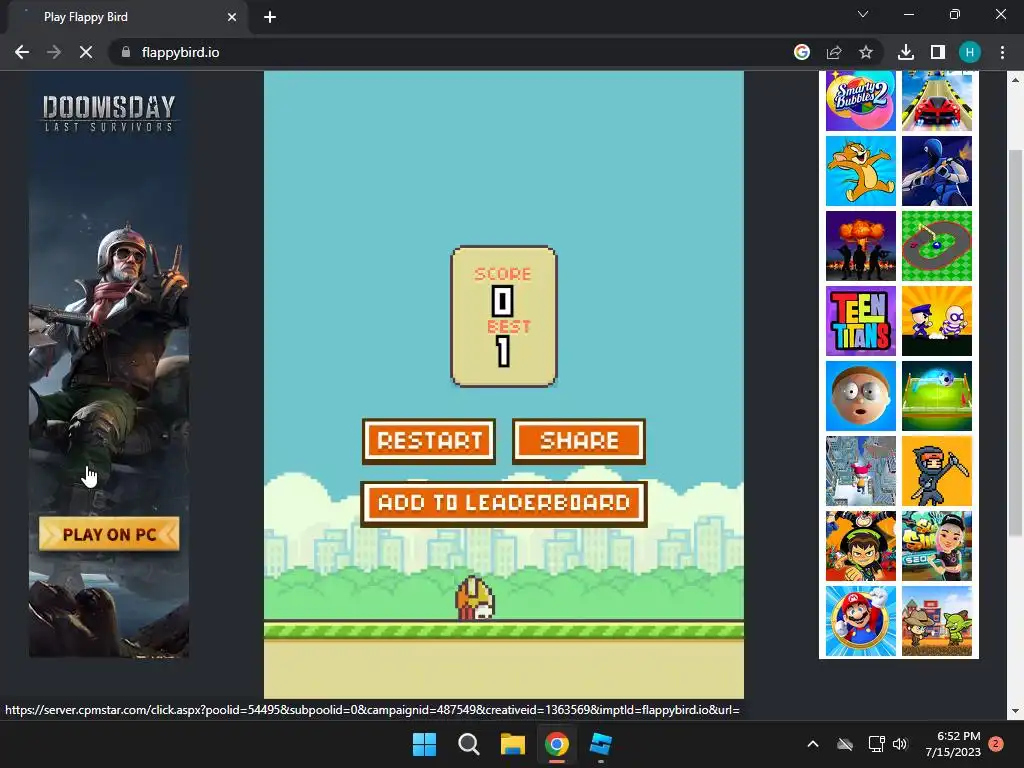Open cowboy versus goblin game thumbnail

tap(936, 621)
